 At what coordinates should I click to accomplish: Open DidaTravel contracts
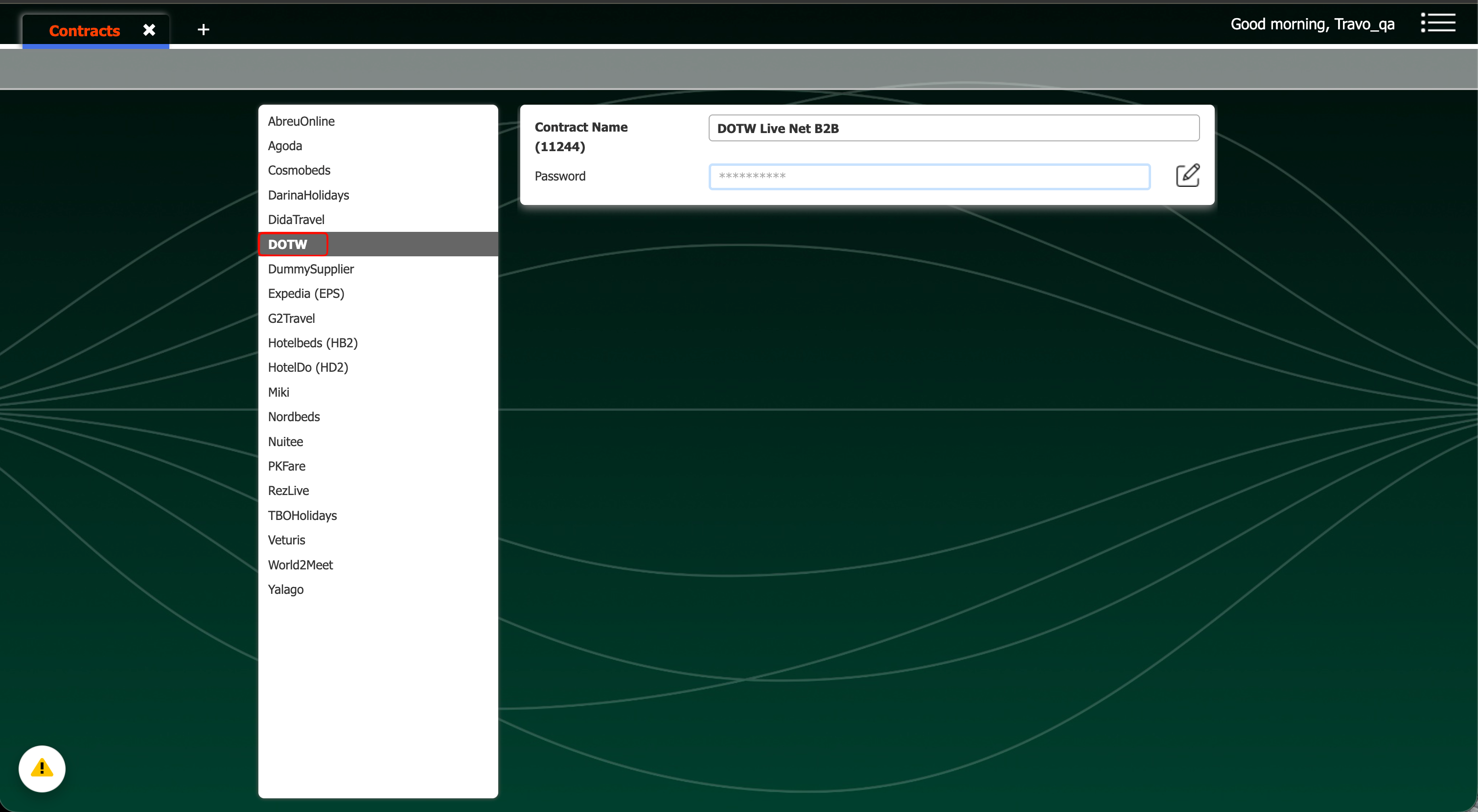(296, 220)
